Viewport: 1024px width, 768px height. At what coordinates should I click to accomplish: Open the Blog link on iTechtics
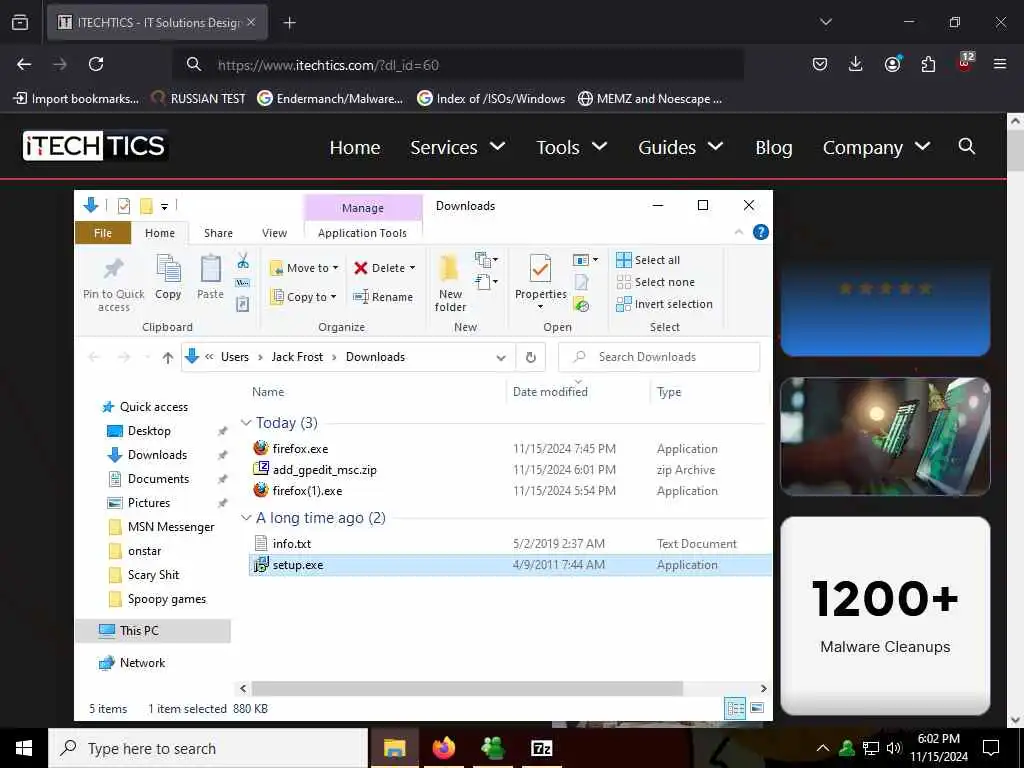click(x=774, y=147)
